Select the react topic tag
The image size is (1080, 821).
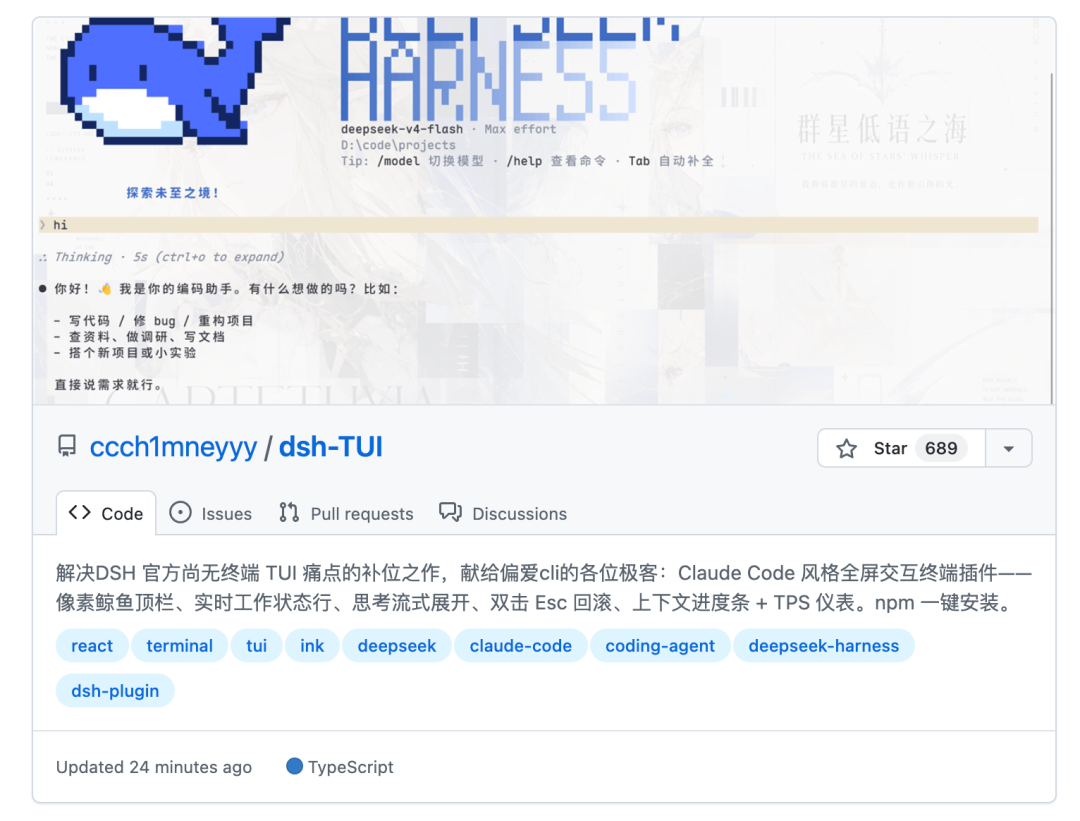pos(92,645)
